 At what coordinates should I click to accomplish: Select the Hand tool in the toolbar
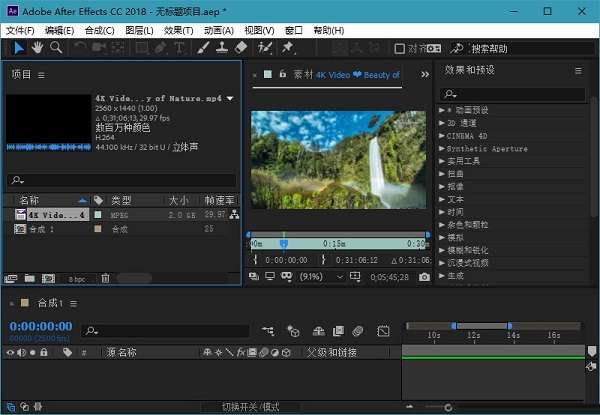(38, 47)
